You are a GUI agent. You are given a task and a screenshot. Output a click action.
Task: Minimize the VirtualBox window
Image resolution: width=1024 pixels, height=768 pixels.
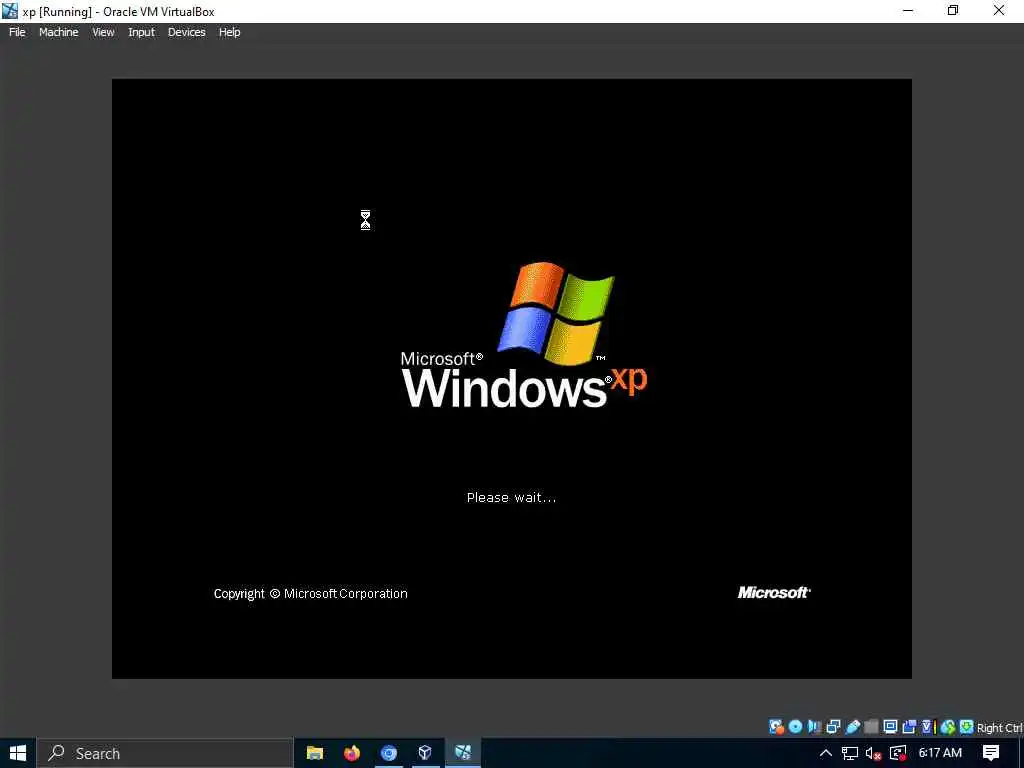[x=908, y=10]
